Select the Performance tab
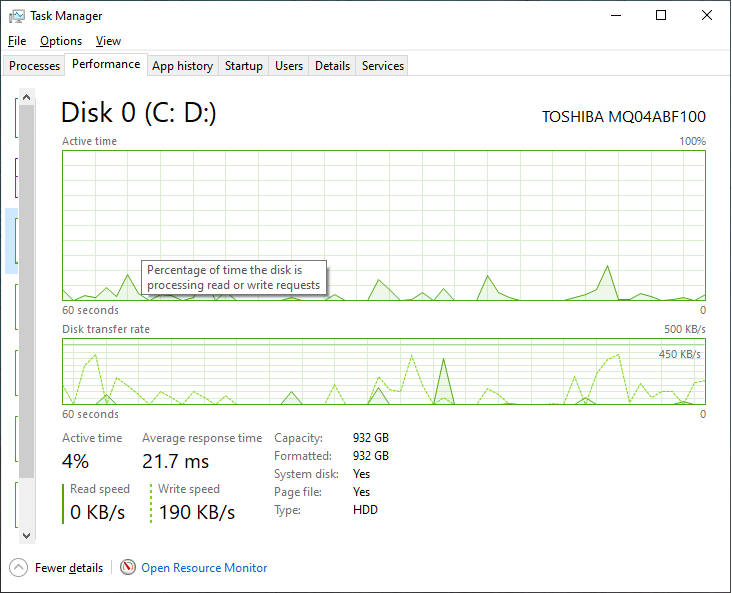Viewport: 732px width, 593px height. (x=106, y=64)
